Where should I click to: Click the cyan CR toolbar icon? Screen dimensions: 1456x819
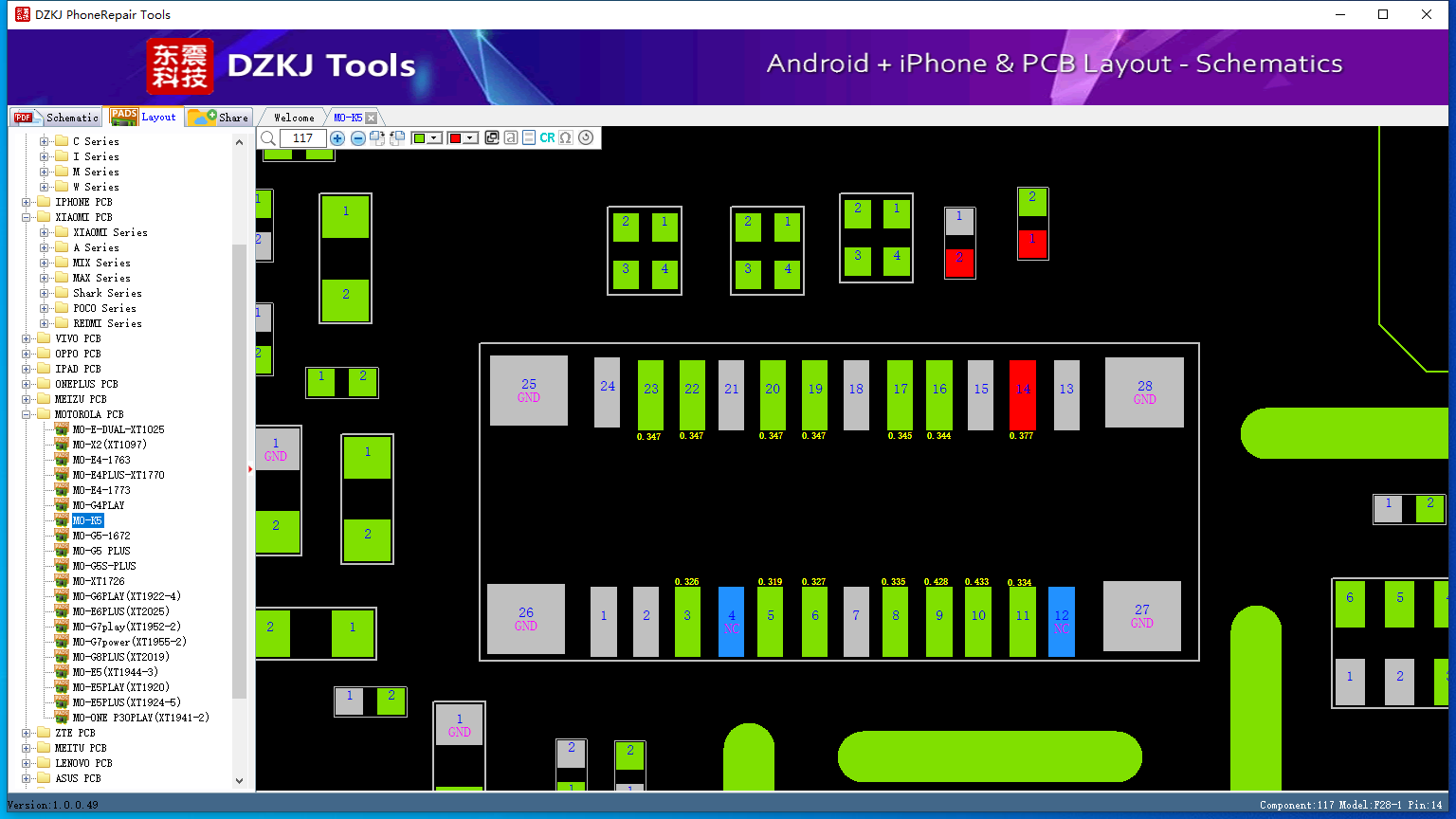tap(548, 138)
